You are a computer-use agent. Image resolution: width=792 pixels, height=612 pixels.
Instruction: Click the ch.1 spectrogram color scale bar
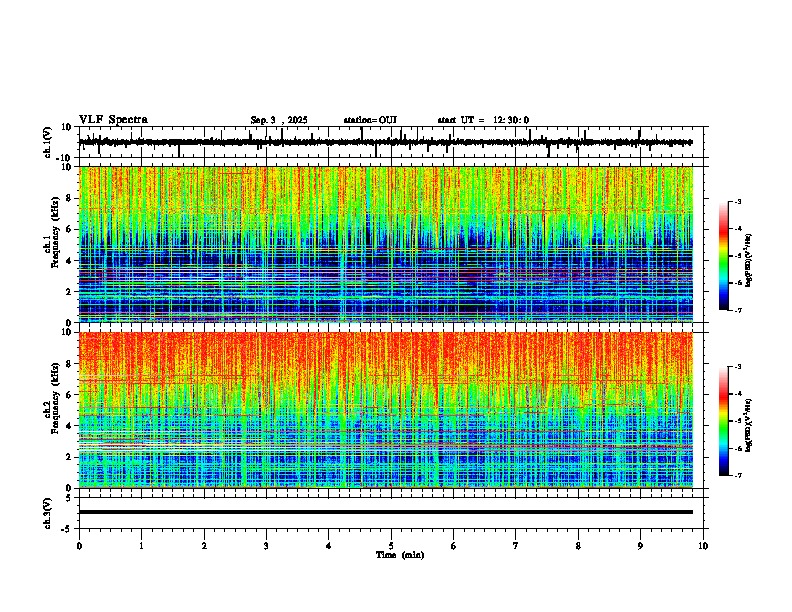coord(724,256)
